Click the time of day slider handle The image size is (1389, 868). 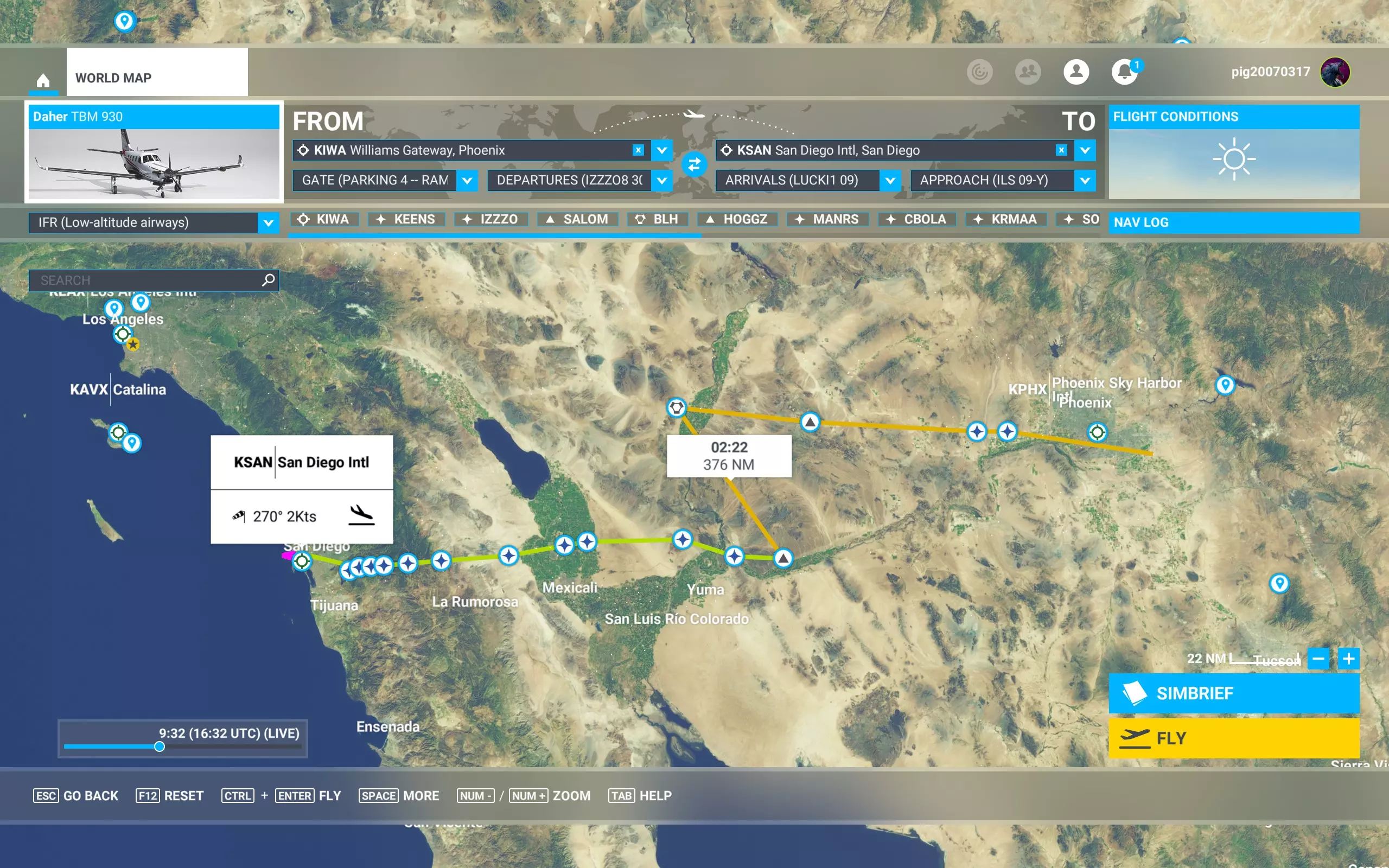pos(160,746)
